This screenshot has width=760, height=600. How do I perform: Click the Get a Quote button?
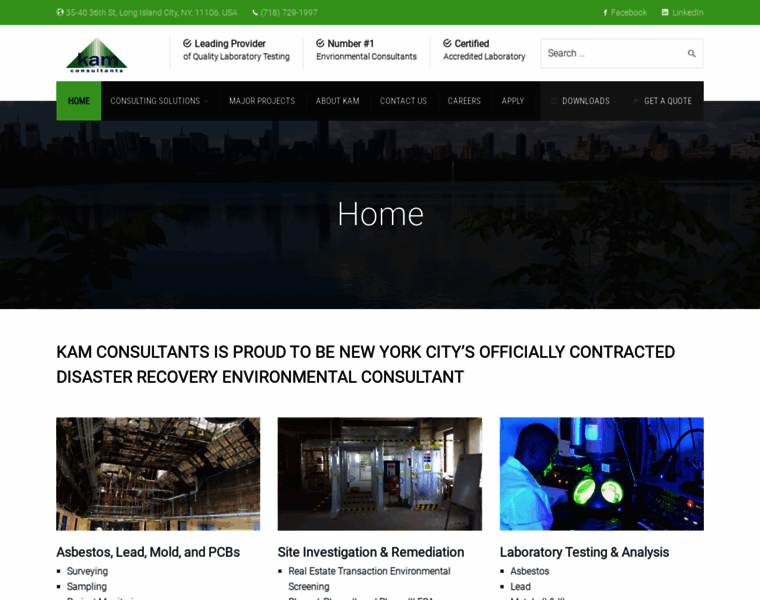[x=667, y=101]
